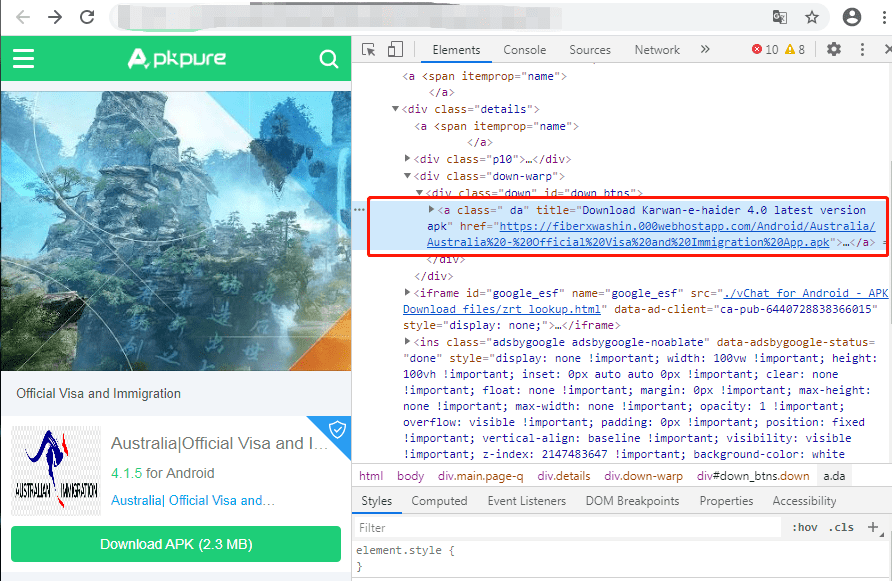Open the Australia| Official Visa and developer link
892x581 pixels.
pyautogui.click(x=192, y=500)
